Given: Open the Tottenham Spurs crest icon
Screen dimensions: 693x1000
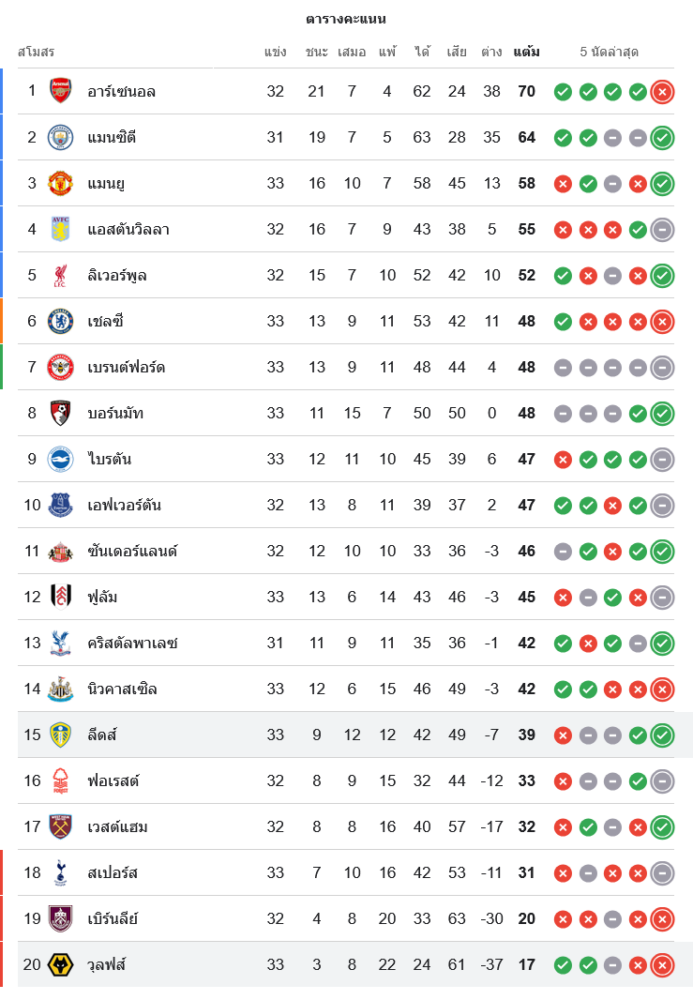Looking at the screenshot, I should [61, 873].
